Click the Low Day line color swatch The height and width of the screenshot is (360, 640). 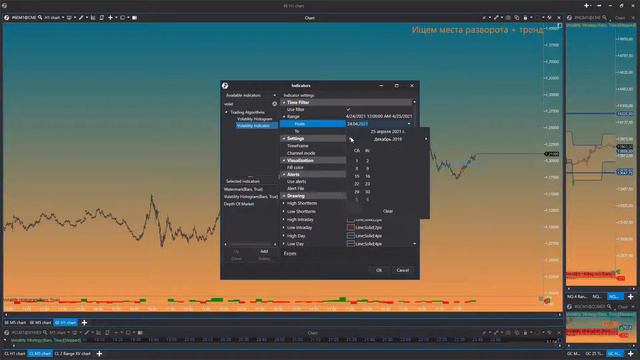[350, 244]
